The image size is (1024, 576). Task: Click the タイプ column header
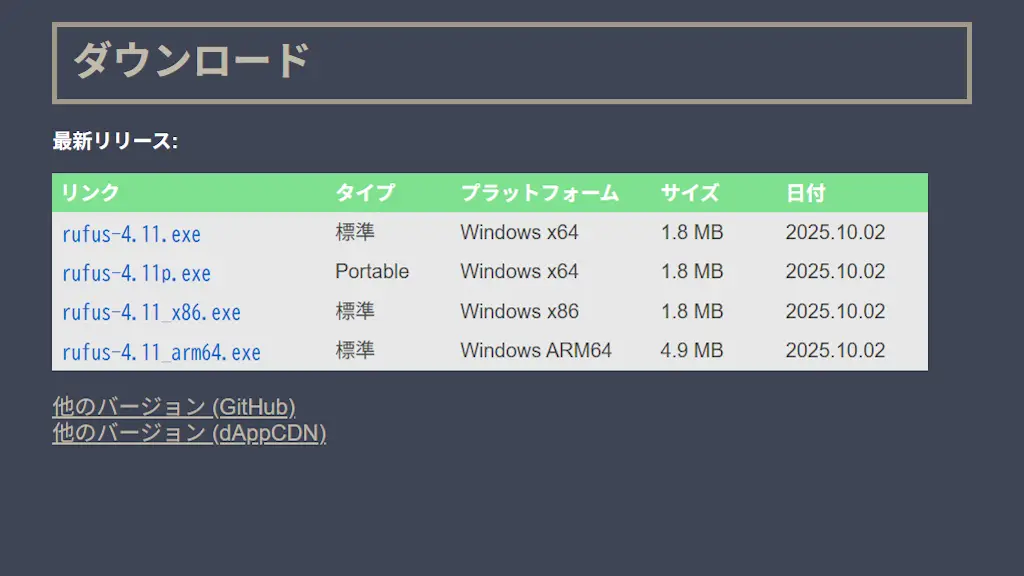click(x=365, y=193)
